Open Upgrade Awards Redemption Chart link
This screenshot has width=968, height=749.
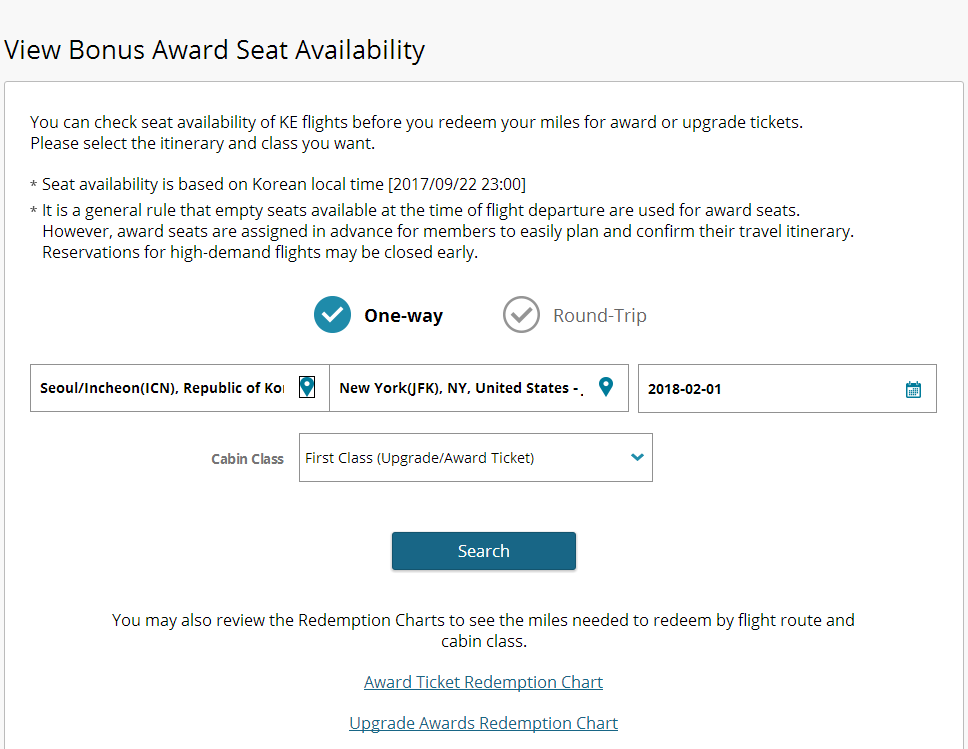483,722
